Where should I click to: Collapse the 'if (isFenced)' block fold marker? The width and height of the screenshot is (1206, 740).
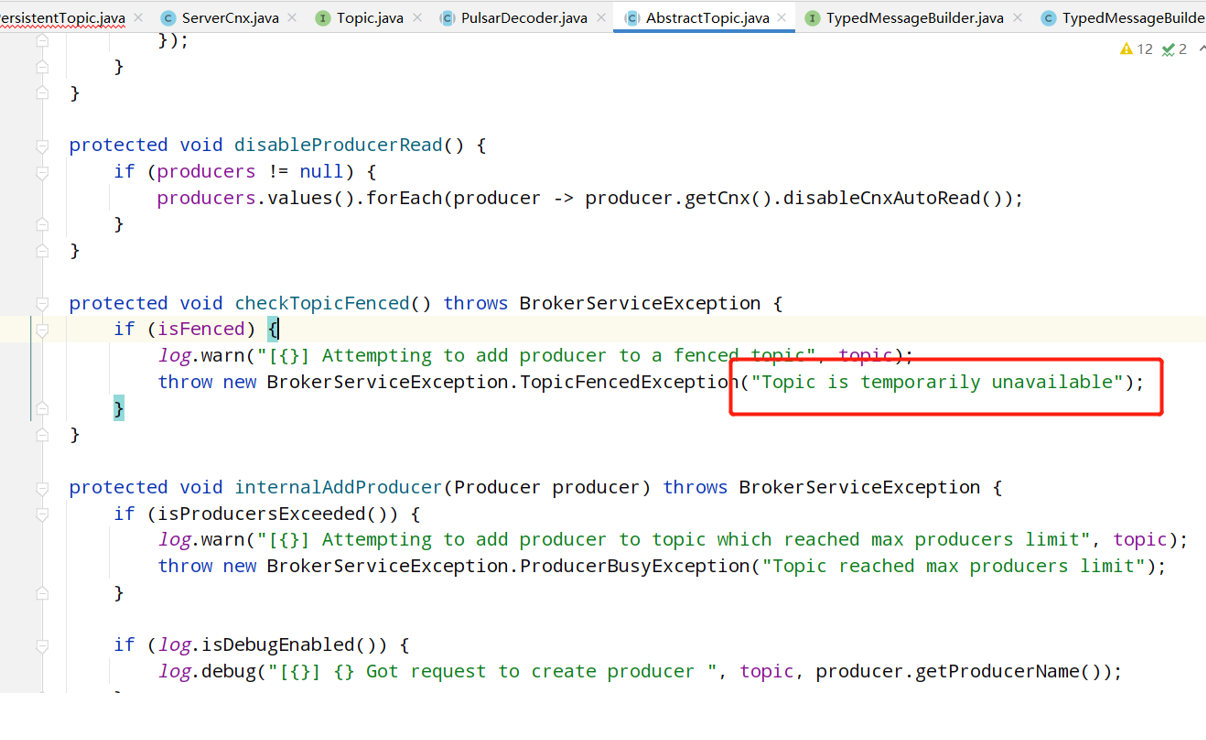point(42,329)
